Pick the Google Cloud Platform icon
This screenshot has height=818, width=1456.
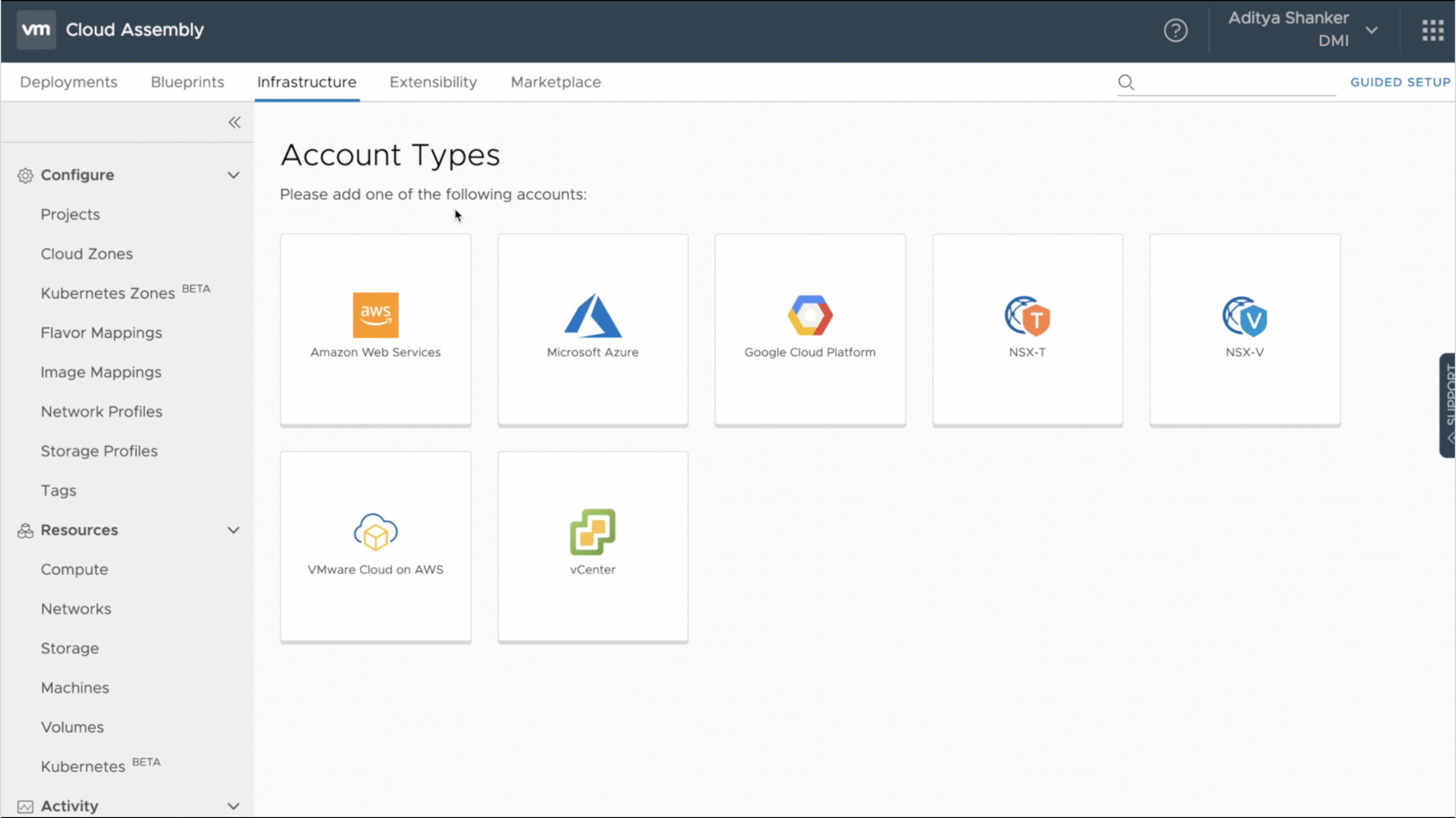[810, 315]
